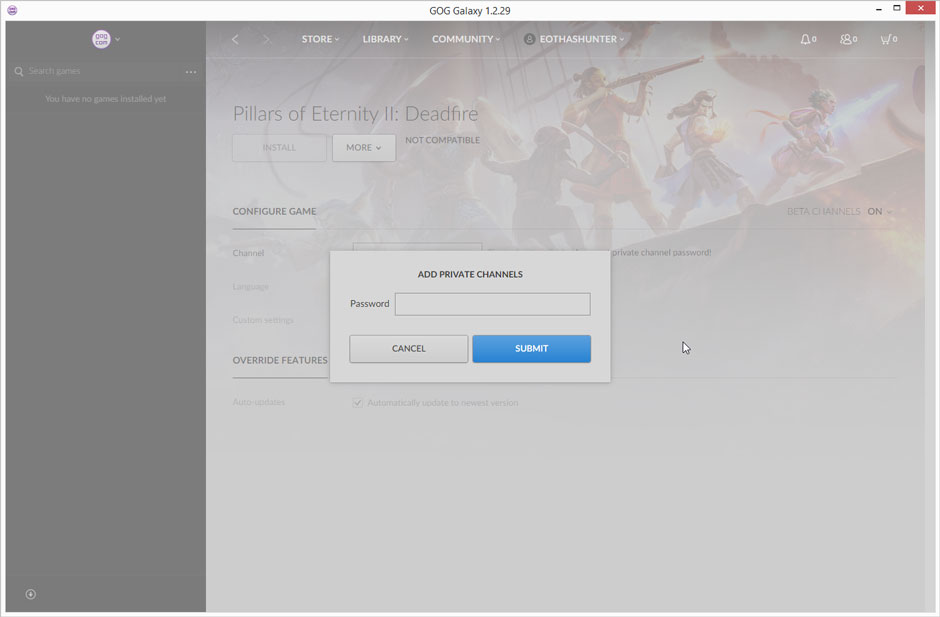Click into the Password field
The image size is (940, 617).
[x=493, y=304]
